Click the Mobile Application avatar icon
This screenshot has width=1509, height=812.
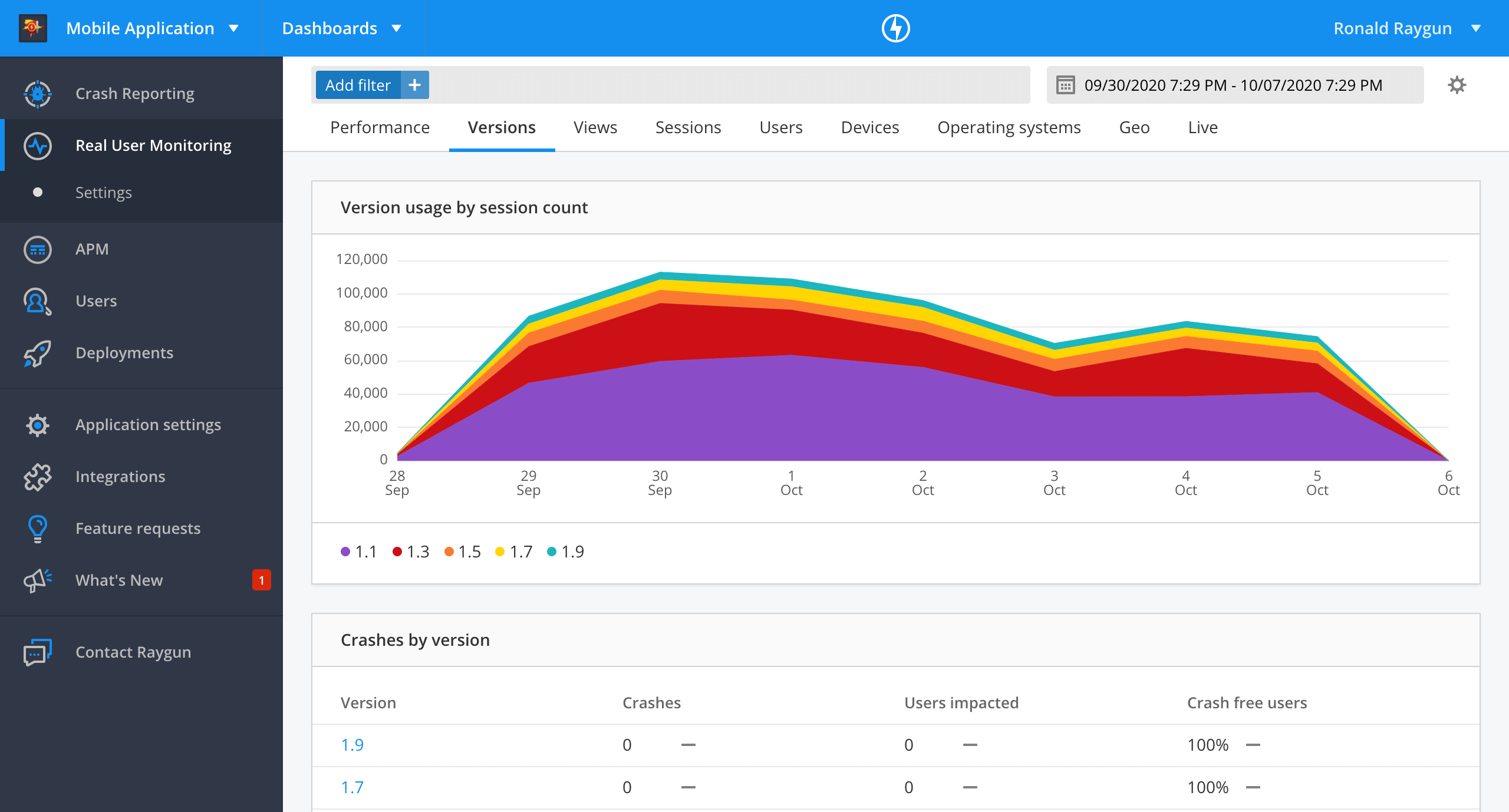tap(33, 28)
